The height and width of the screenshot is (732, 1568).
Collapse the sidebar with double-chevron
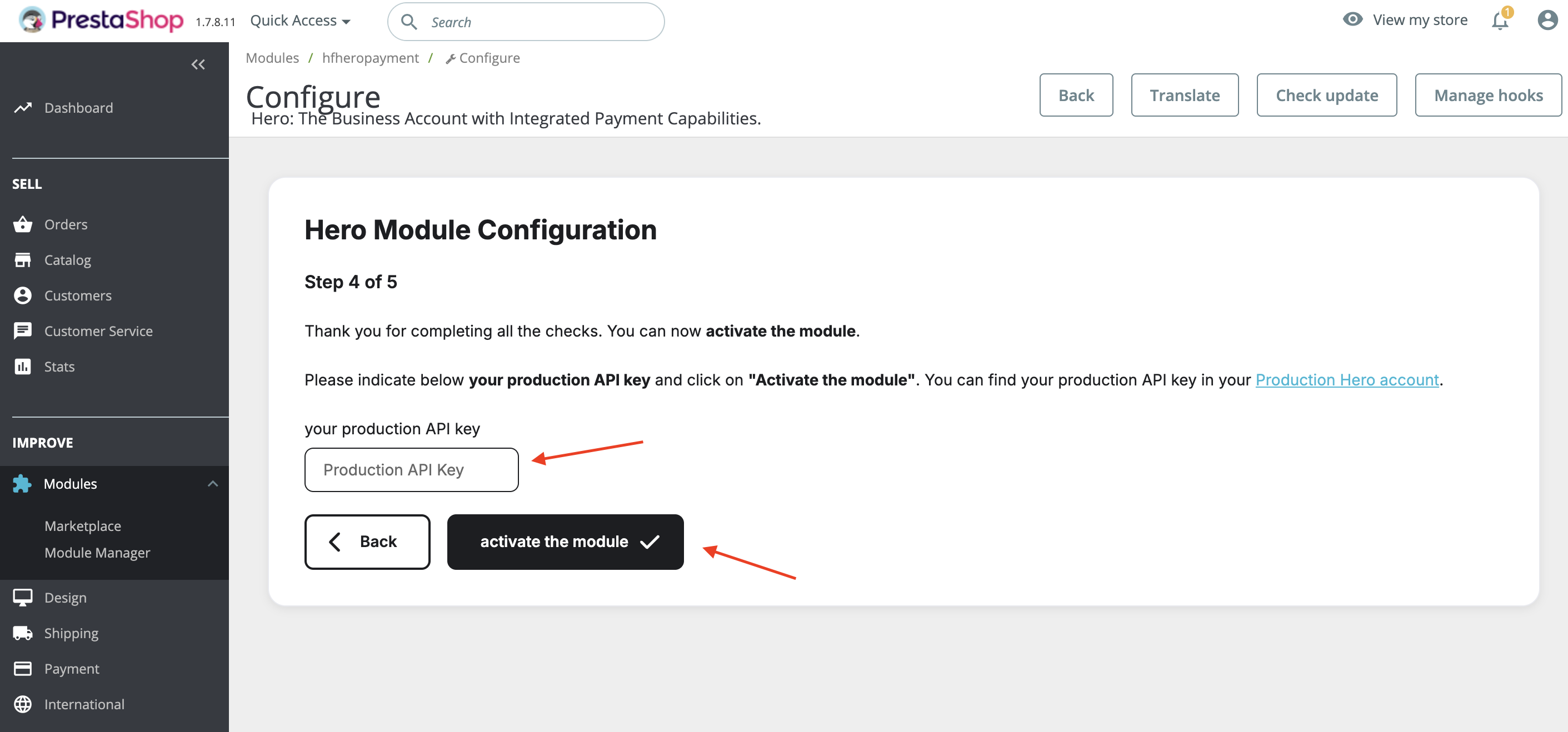tap(198, 64)
